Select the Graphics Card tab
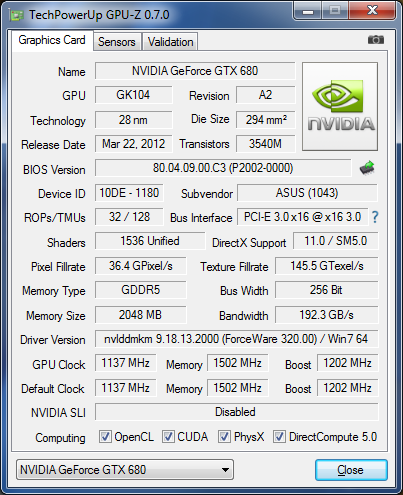403x495 pixels. [x=52, y=40]
